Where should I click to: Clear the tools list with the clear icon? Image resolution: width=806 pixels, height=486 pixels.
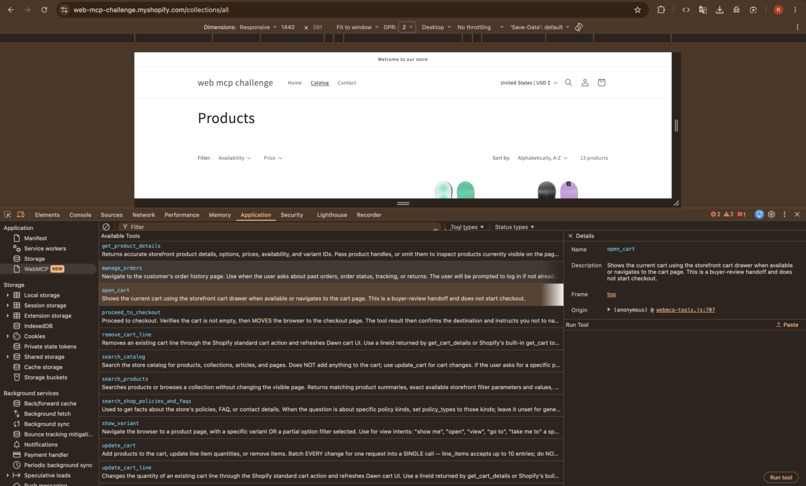(106, 227)
